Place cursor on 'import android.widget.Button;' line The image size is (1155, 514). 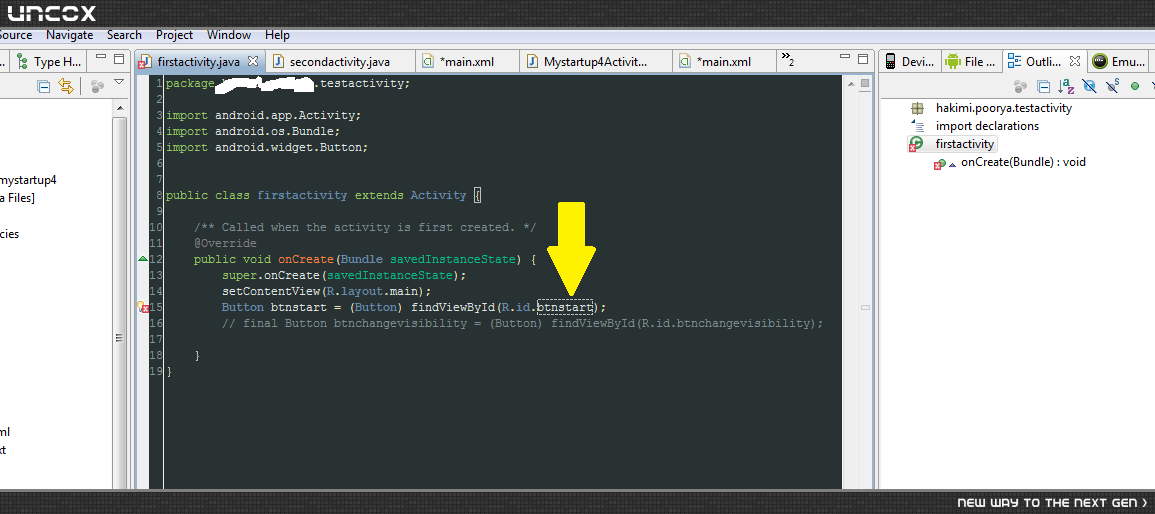coord(267,147)
